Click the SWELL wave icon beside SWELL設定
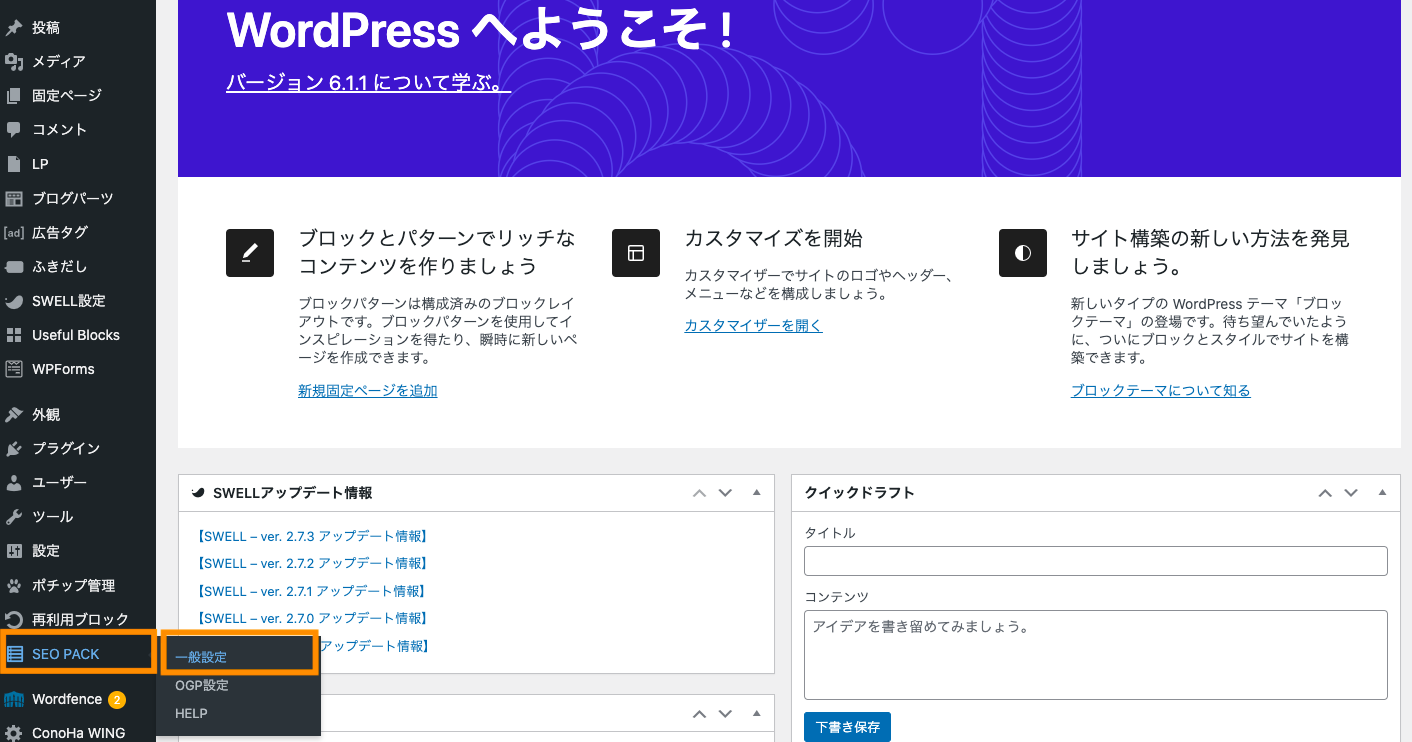The width and height of the screenshot is (1412, 742). click(x=14, y=301)
